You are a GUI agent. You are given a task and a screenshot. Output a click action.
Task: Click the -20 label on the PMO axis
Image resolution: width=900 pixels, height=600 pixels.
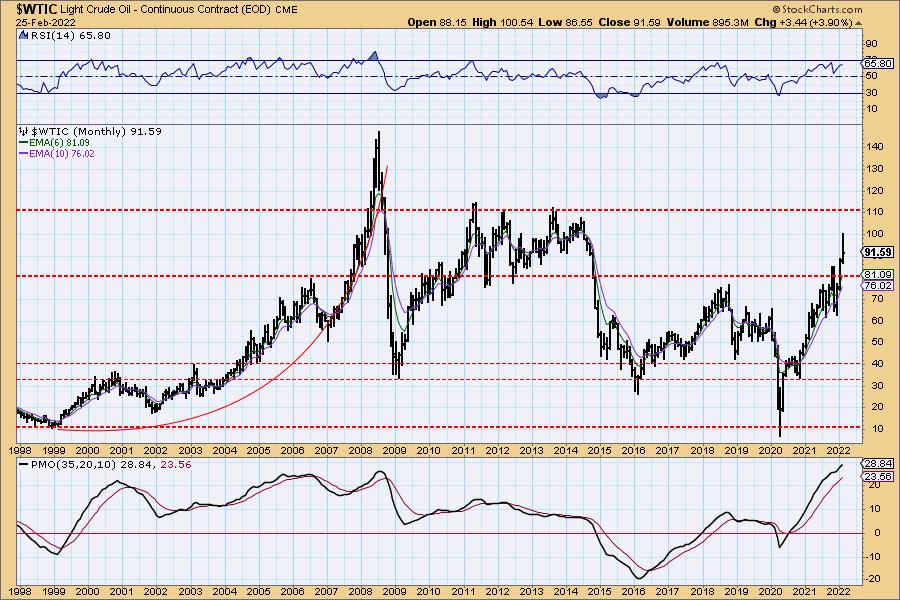pyautogui.click(x=871, y=579)
